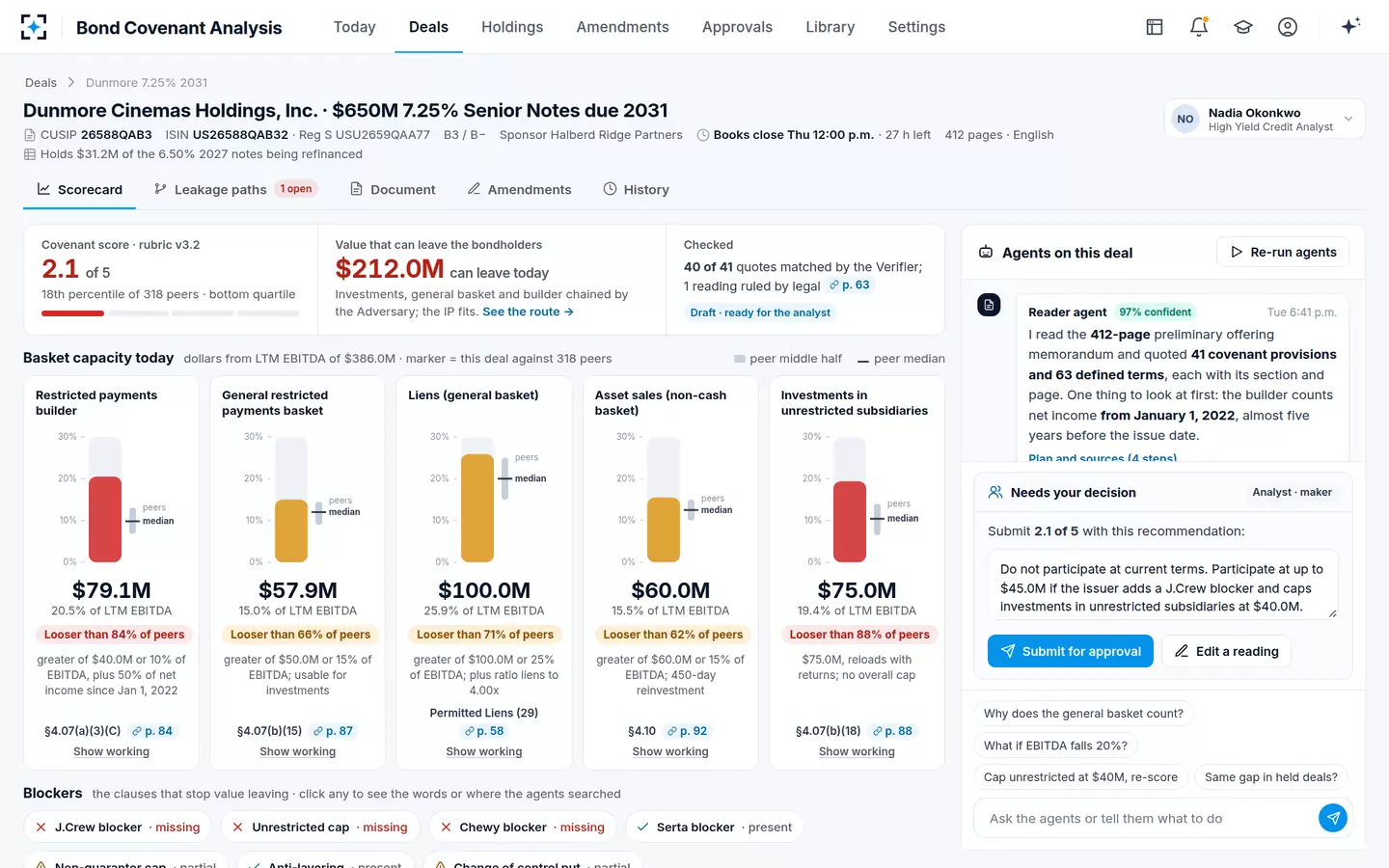Image resolution: width=1389 pixels, height=868 pixels.
Task: Open the Amendments top navigation tab
Action: click(622, 27)
